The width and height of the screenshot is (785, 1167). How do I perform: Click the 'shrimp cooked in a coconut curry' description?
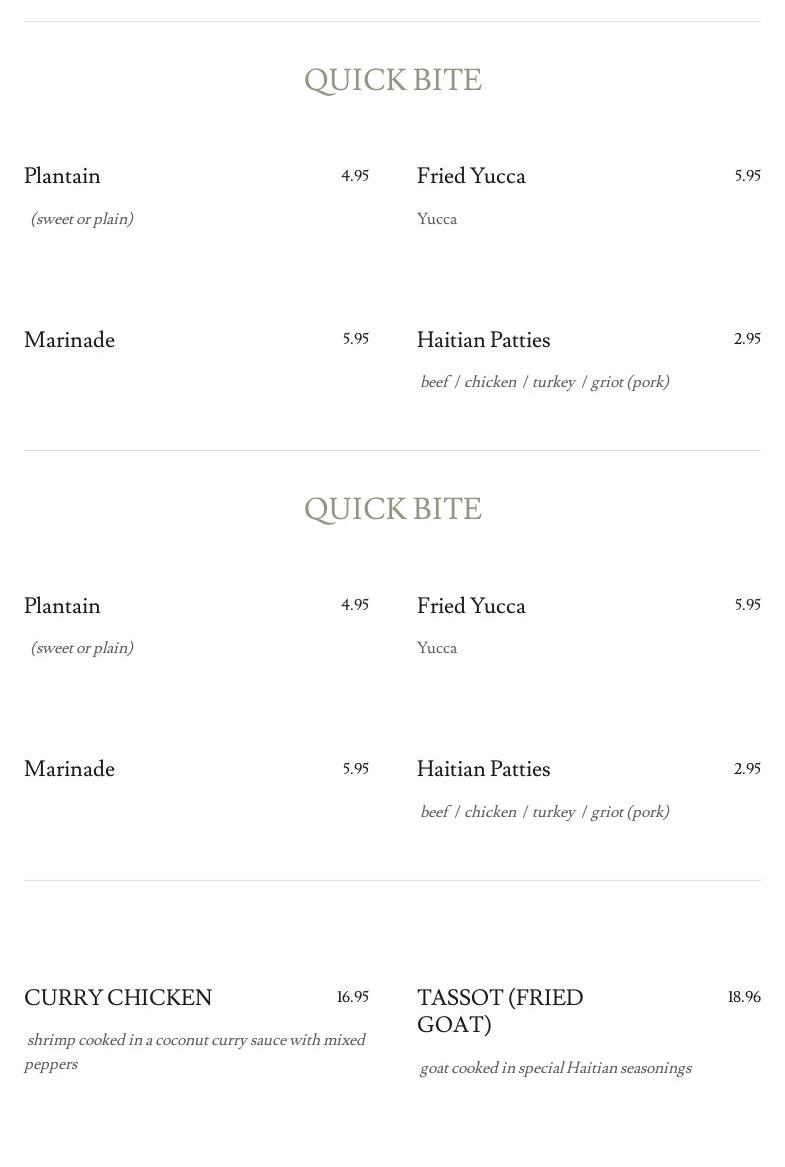coord(196,1052)
